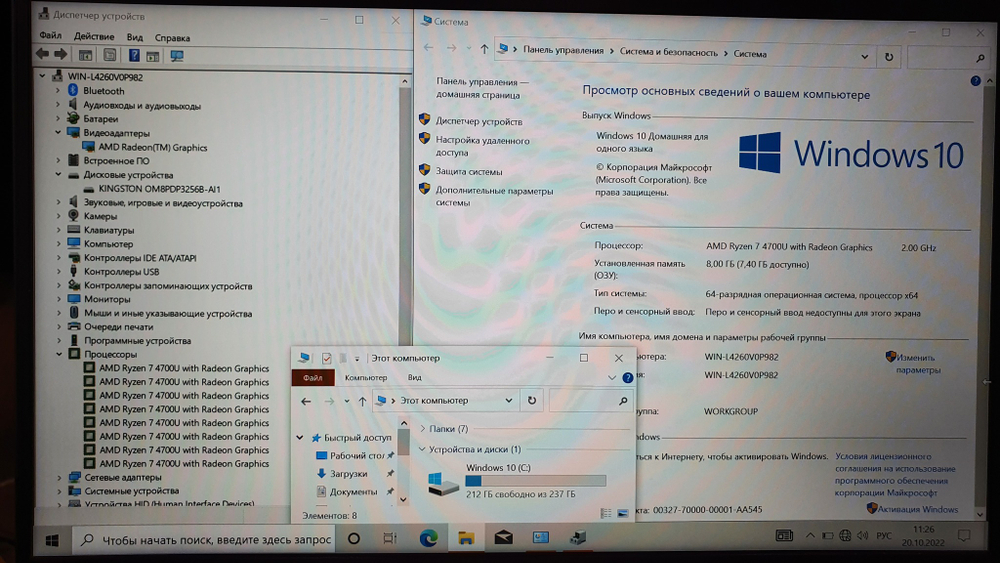Click the Windows 10 (C:) drive icon
Viewport: 1000px width, 563px height.
pyautogui.click(x=443, y=484)
